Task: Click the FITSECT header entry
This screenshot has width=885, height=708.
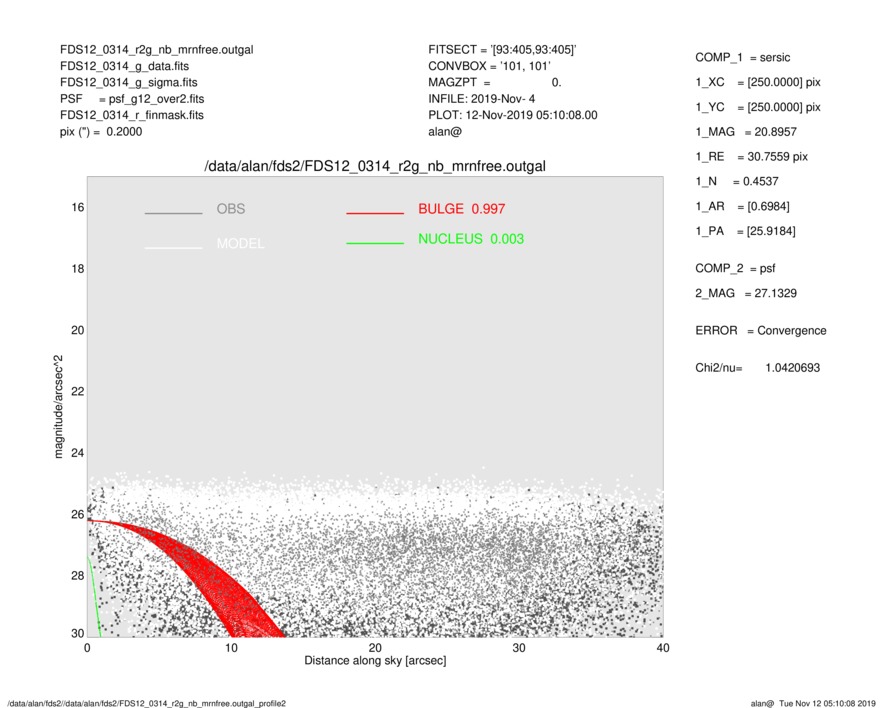Action: tap(502, 50)
